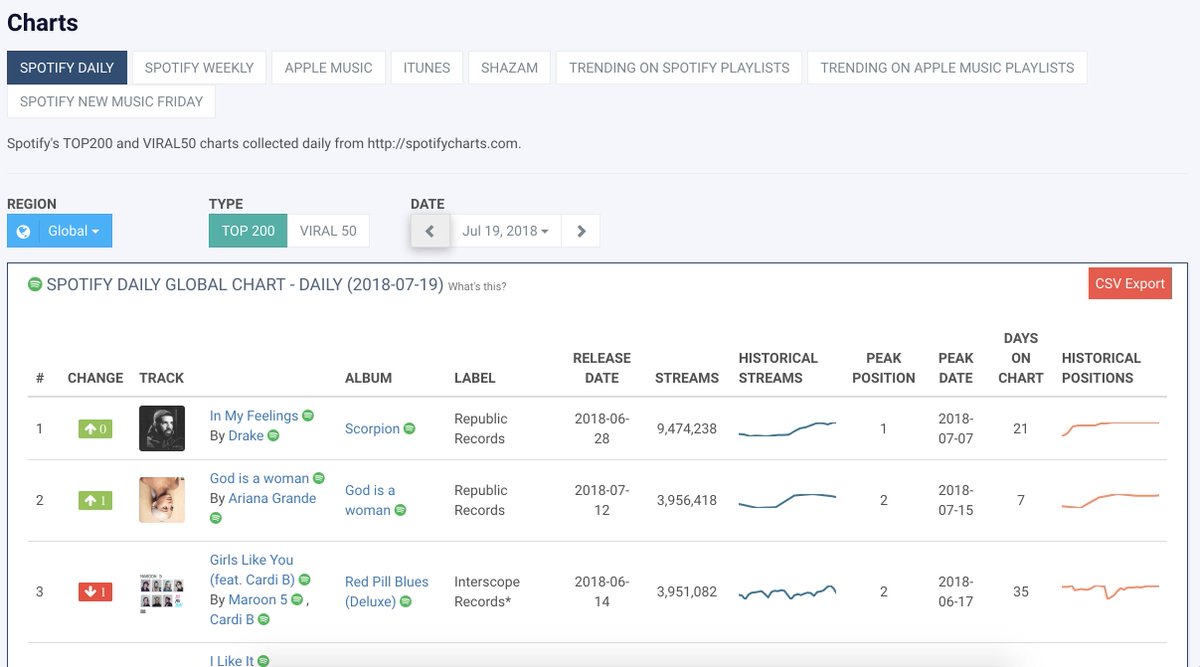Screen dimensions: 1200x667
Task: Open the Jul 19, 2018 date dropdown
Action: [505, 231]
